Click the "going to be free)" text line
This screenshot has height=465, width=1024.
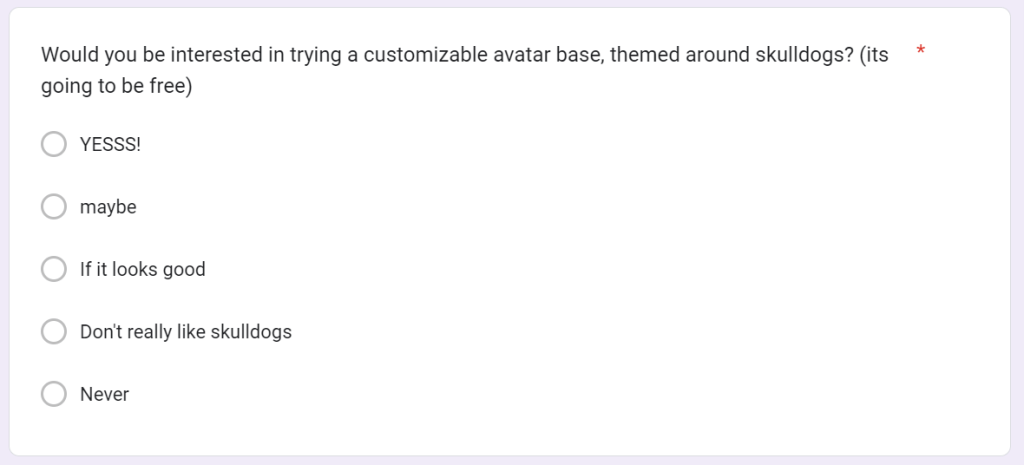click(116, 87)
